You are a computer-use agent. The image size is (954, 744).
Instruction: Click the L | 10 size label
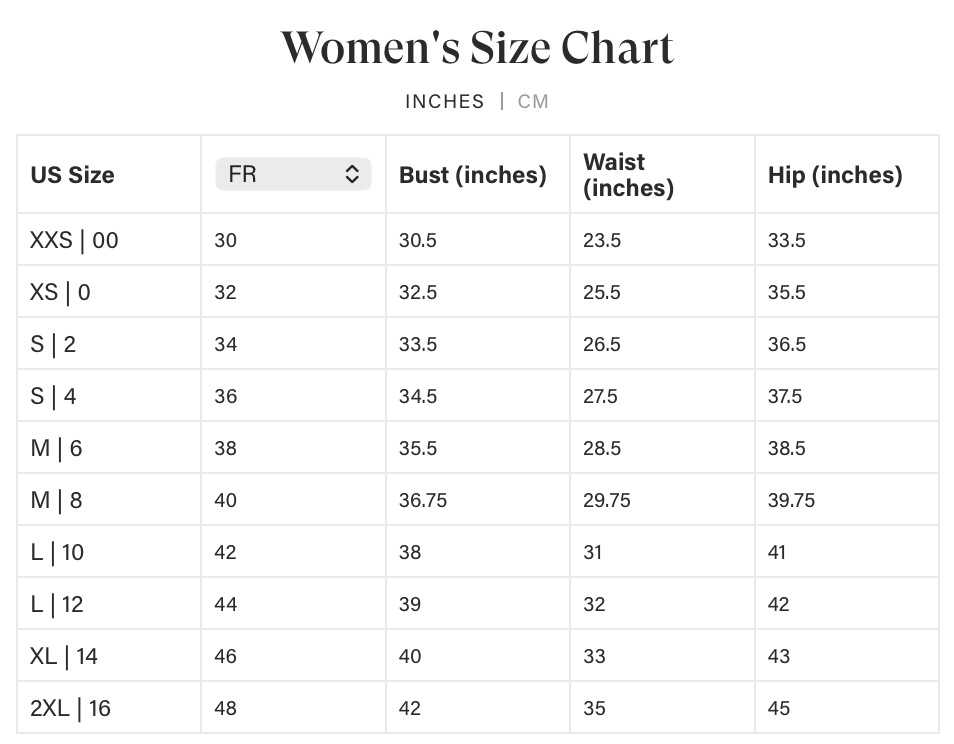[57, 552]
